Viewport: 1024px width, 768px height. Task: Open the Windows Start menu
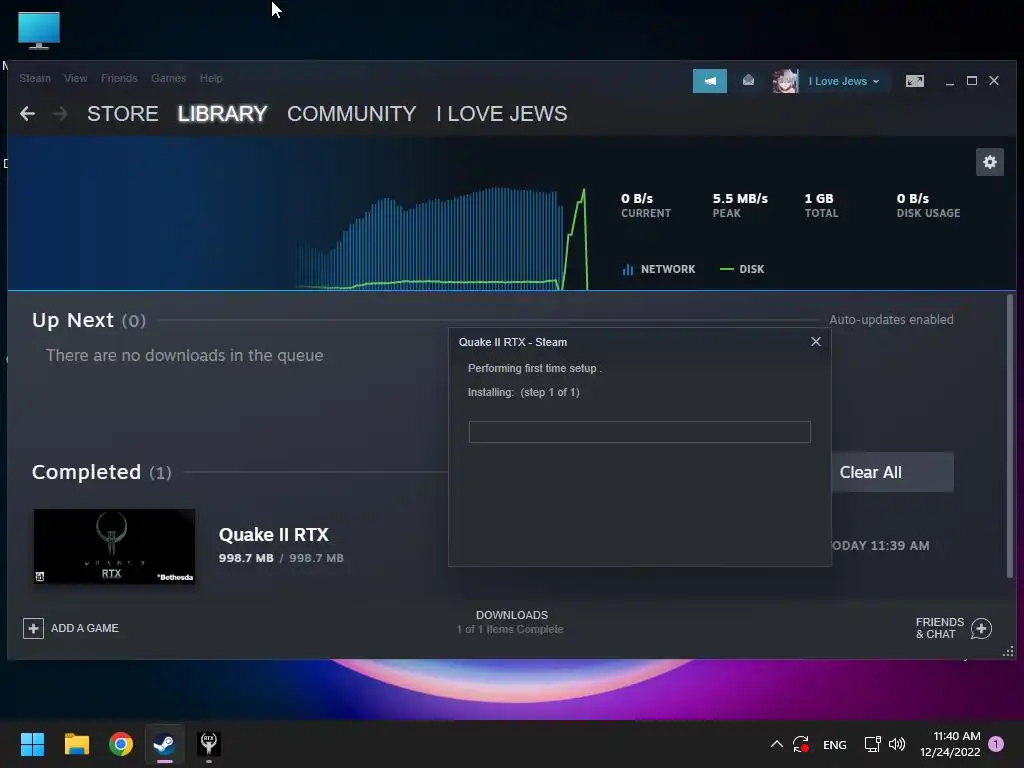pyautogui.click(x=32, y=744)
